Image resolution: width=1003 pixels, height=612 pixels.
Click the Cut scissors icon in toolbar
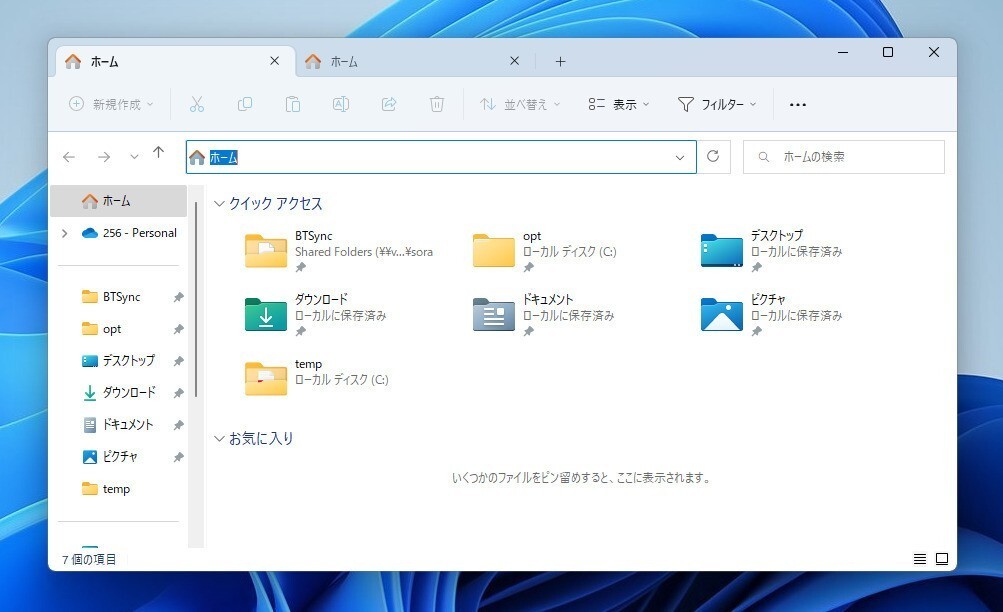[197, 104]
